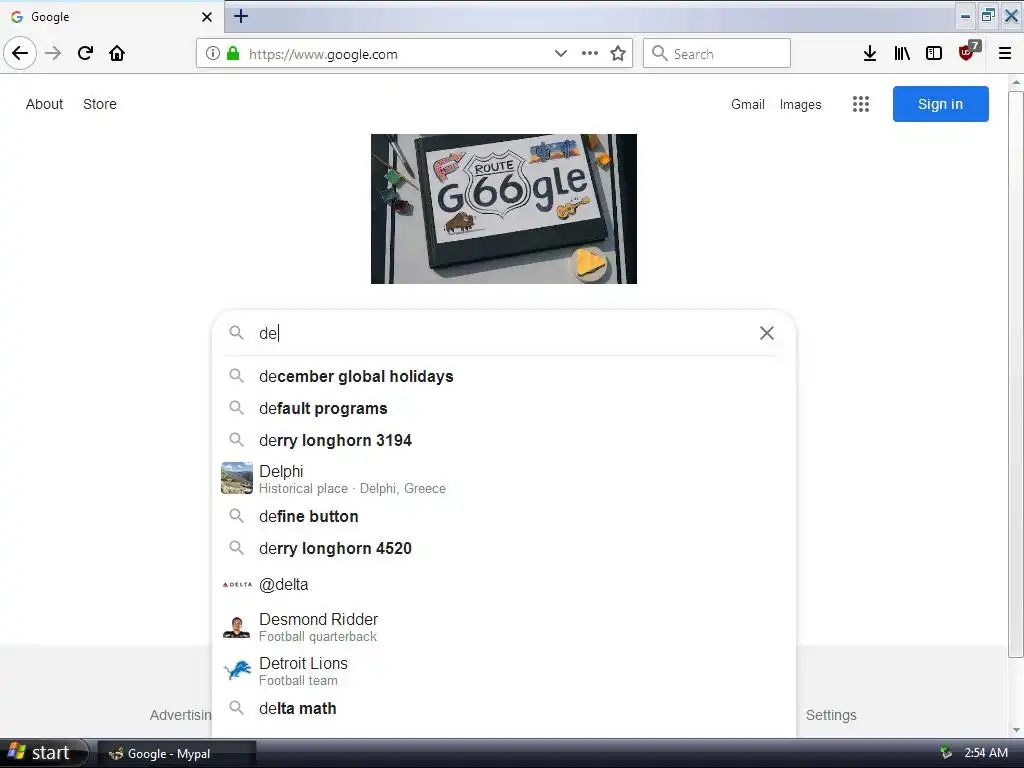This screenshot has height=768, width=1024.
Task: Choose the delta math suggestion
Action: pyautogui.click(x=504, y=708)
